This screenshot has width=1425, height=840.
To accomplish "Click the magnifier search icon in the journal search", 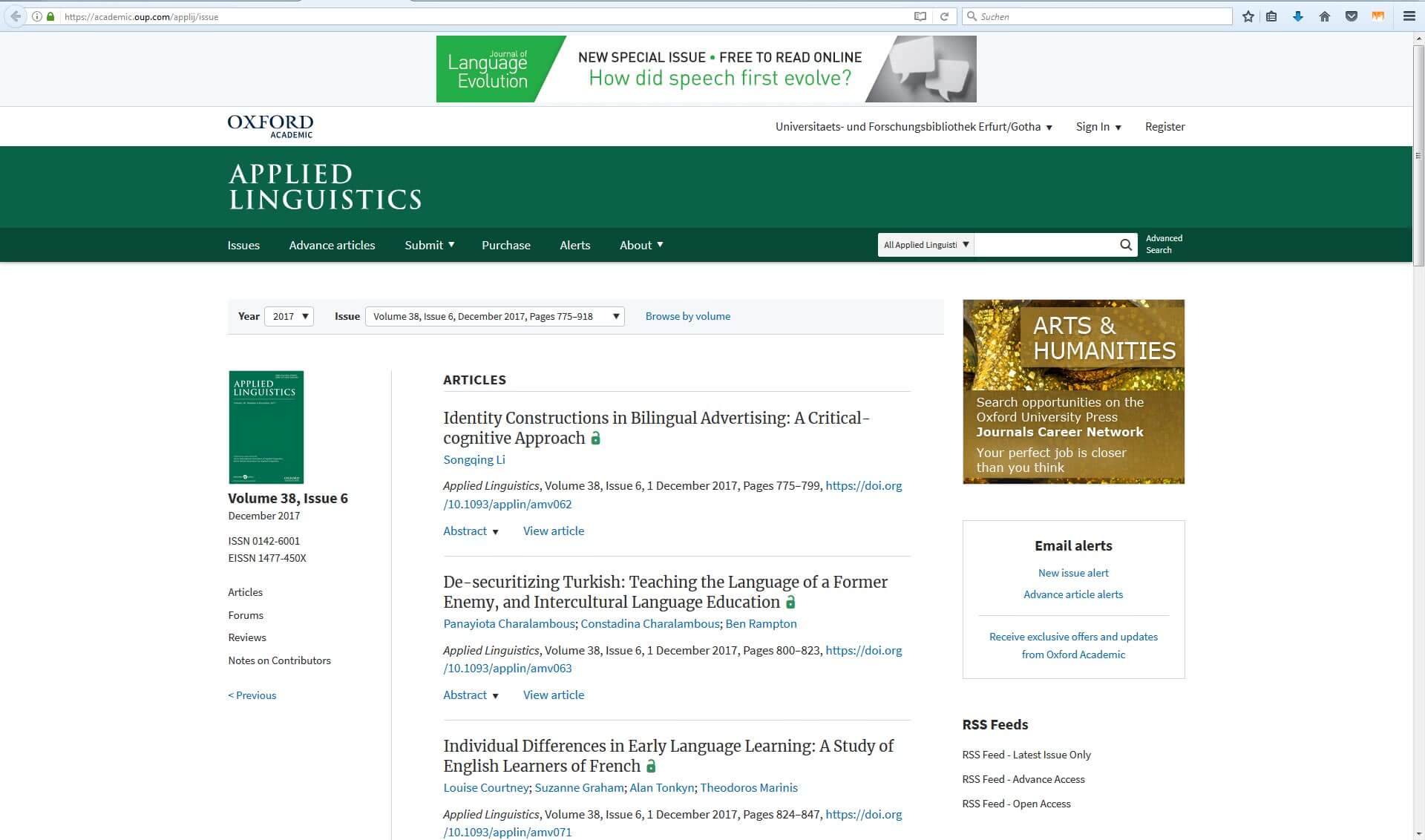I will click(1126, 245).
